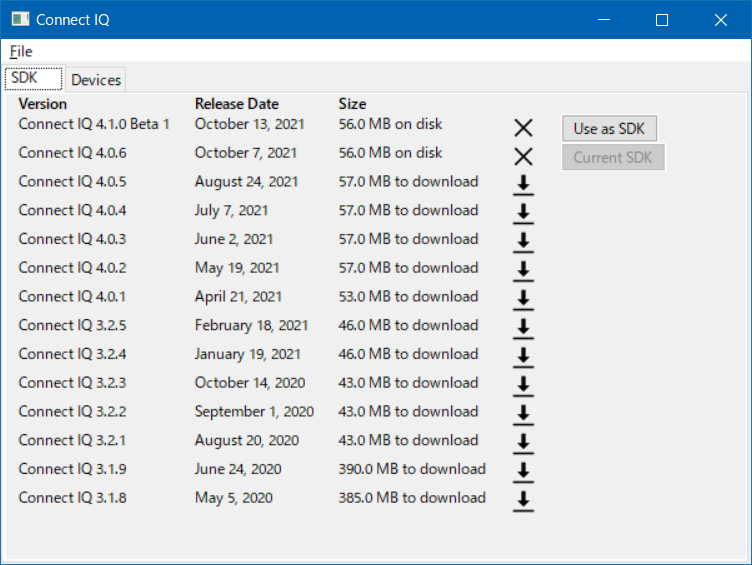Download Connect IQ 4.0.4 SDK
This screenshot has height=565, width=752.
click(523, 214)
